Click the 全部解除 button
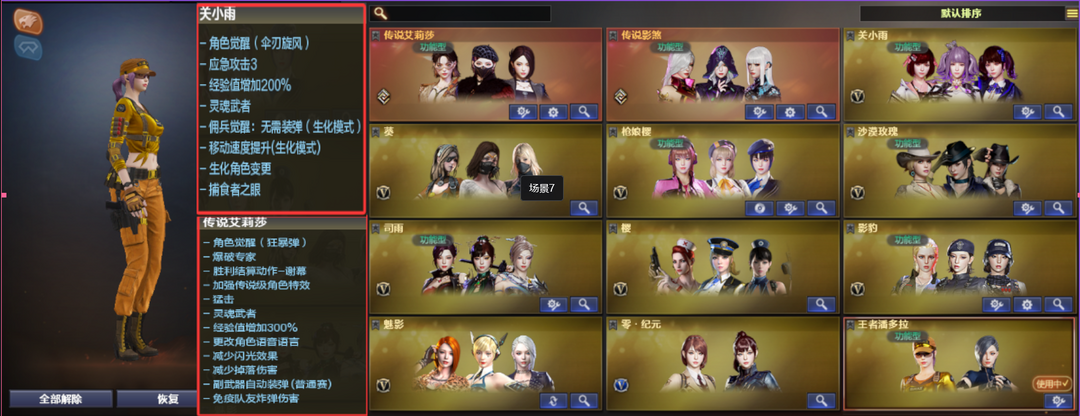Screen dimensions: 1080x416 tap(61, 399)
